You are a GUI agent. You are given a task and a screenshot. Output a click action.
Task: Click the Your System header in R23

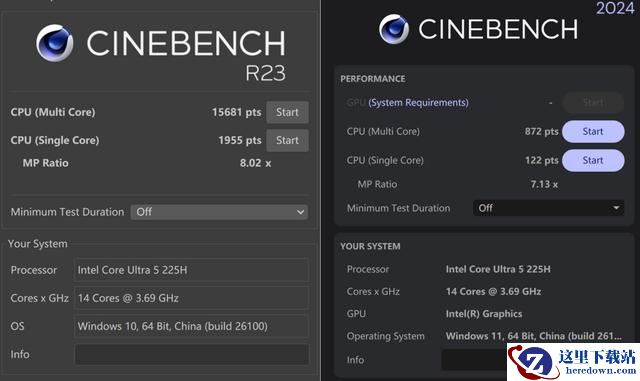tap(38, 244)
